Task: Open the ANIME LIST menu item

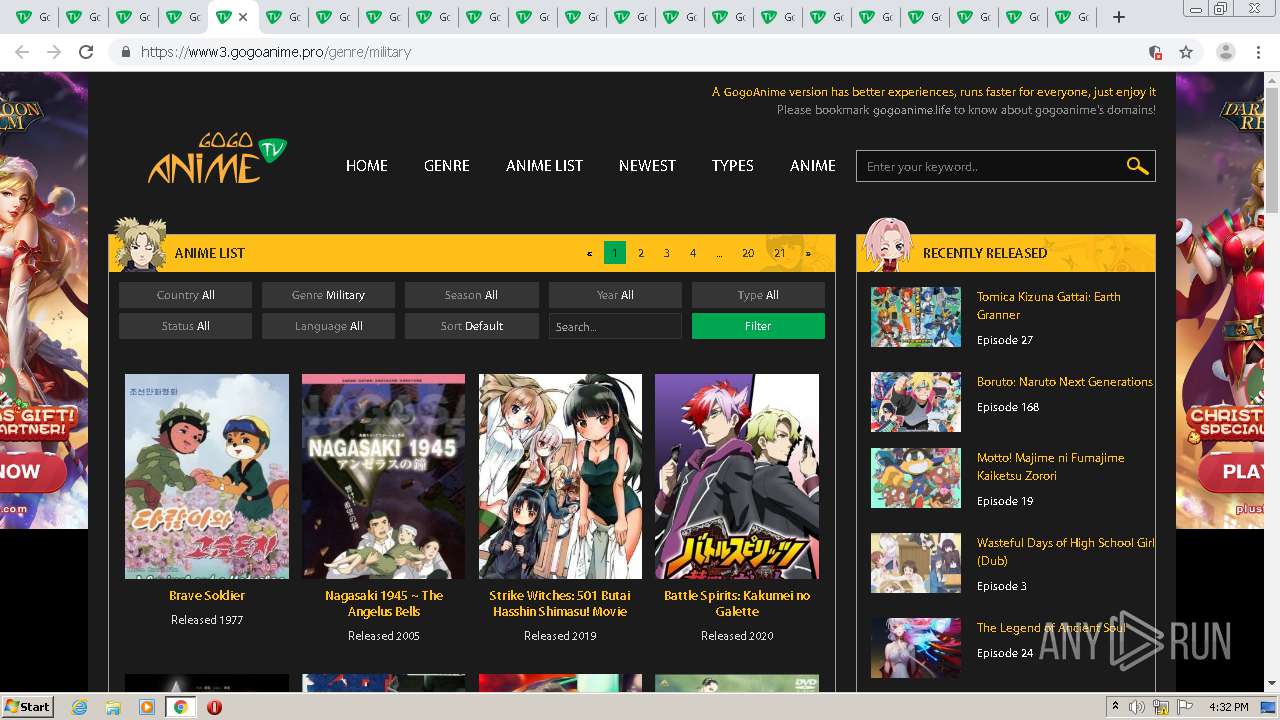Action: click(544, 166)
